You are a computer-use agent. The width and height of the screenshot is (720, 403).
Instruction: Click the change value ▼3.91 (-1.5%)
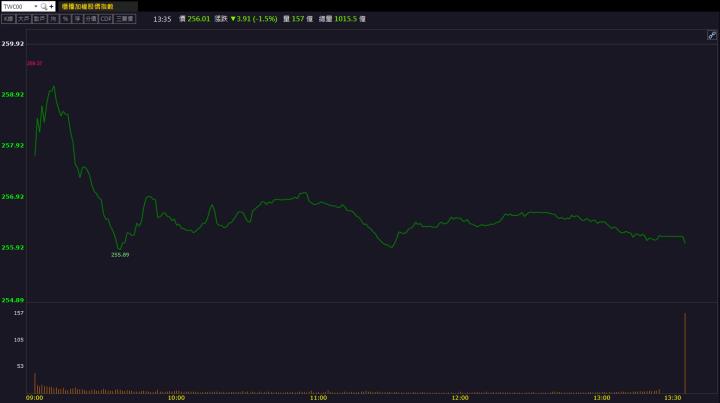coord(254,19)
